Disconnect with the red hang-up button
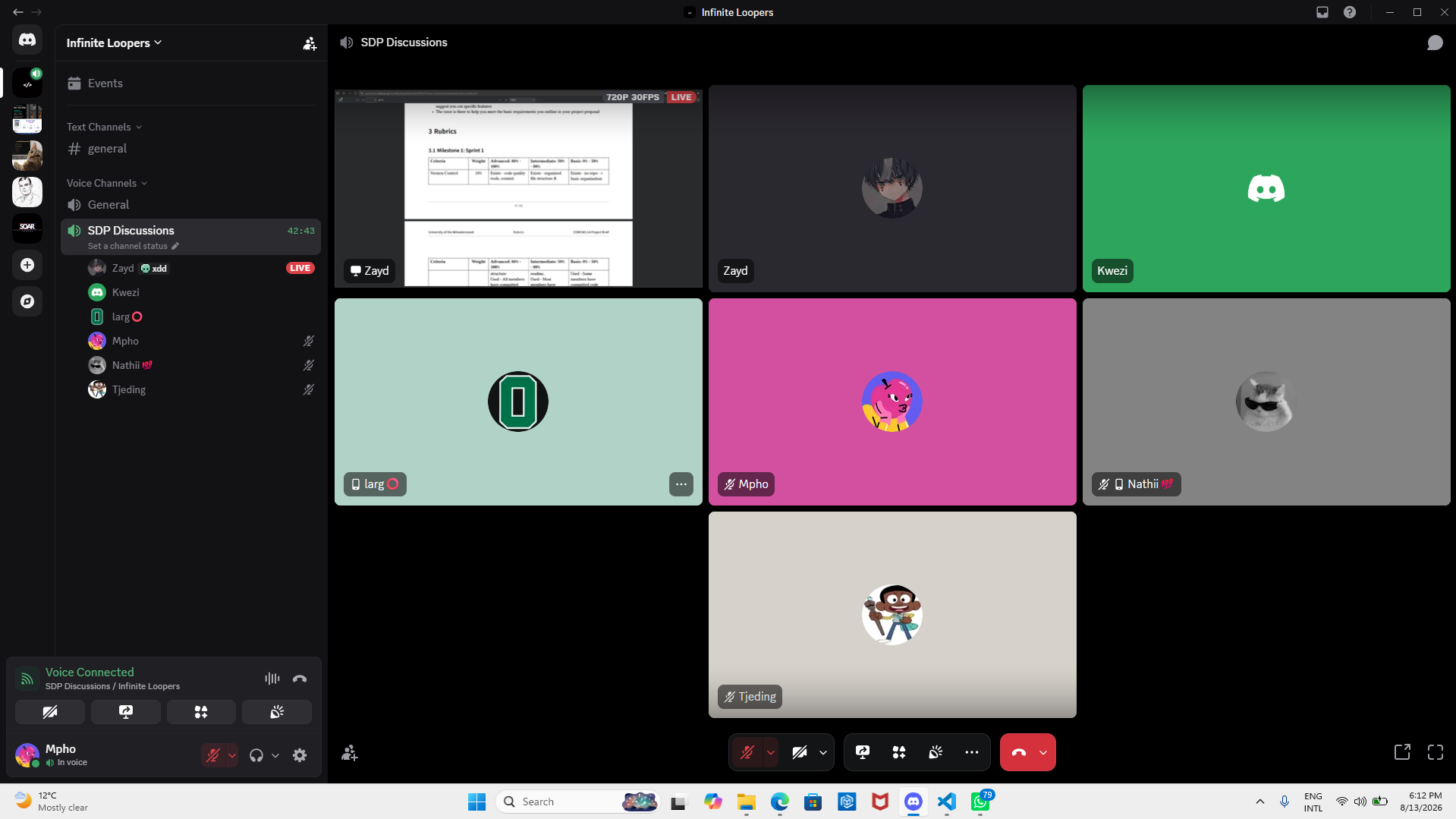The height and width of the screenshot is (819, 1456). pyautogui.click(x=1019, y=752)
